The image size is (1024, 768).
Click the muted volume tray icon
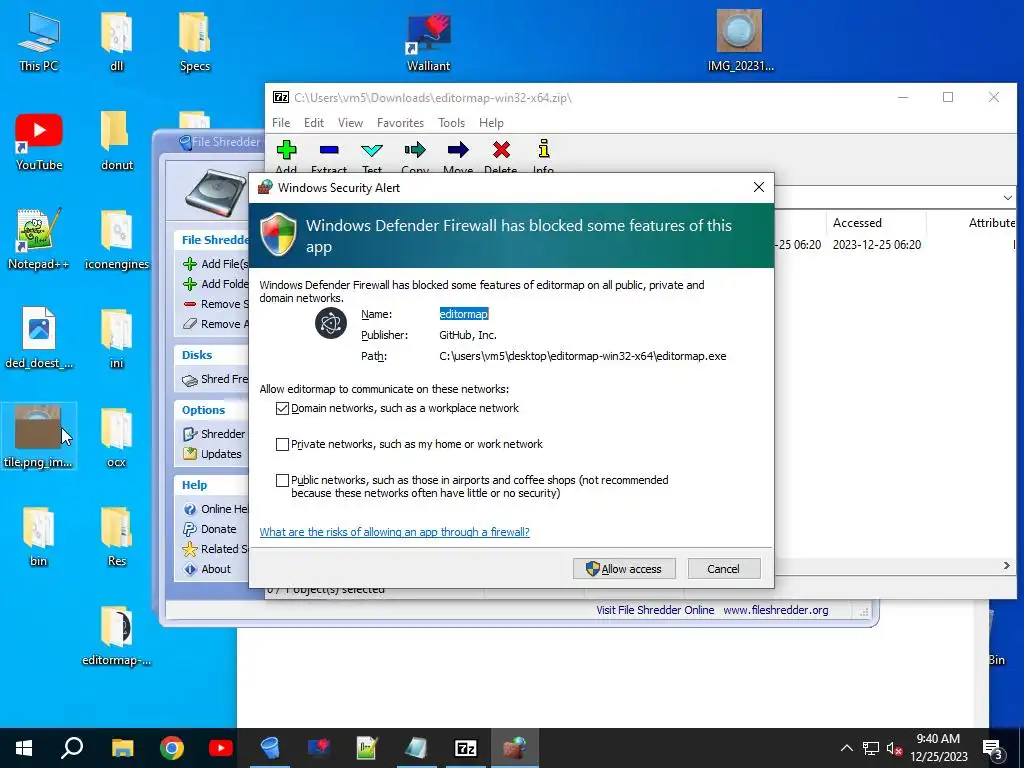click(894, 748)
